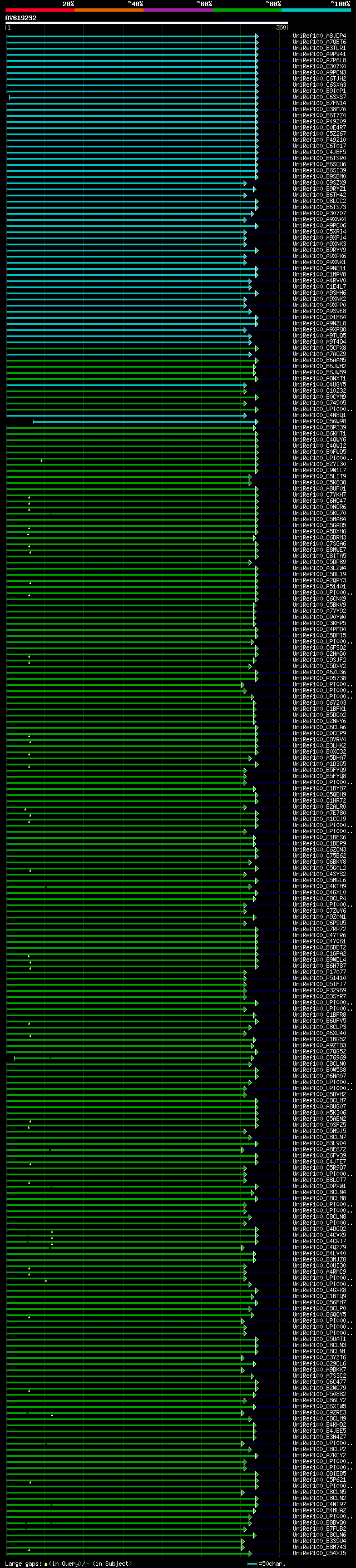Select the UniRef100_A8NXT1 label
356x1568 pixels.
319,379
